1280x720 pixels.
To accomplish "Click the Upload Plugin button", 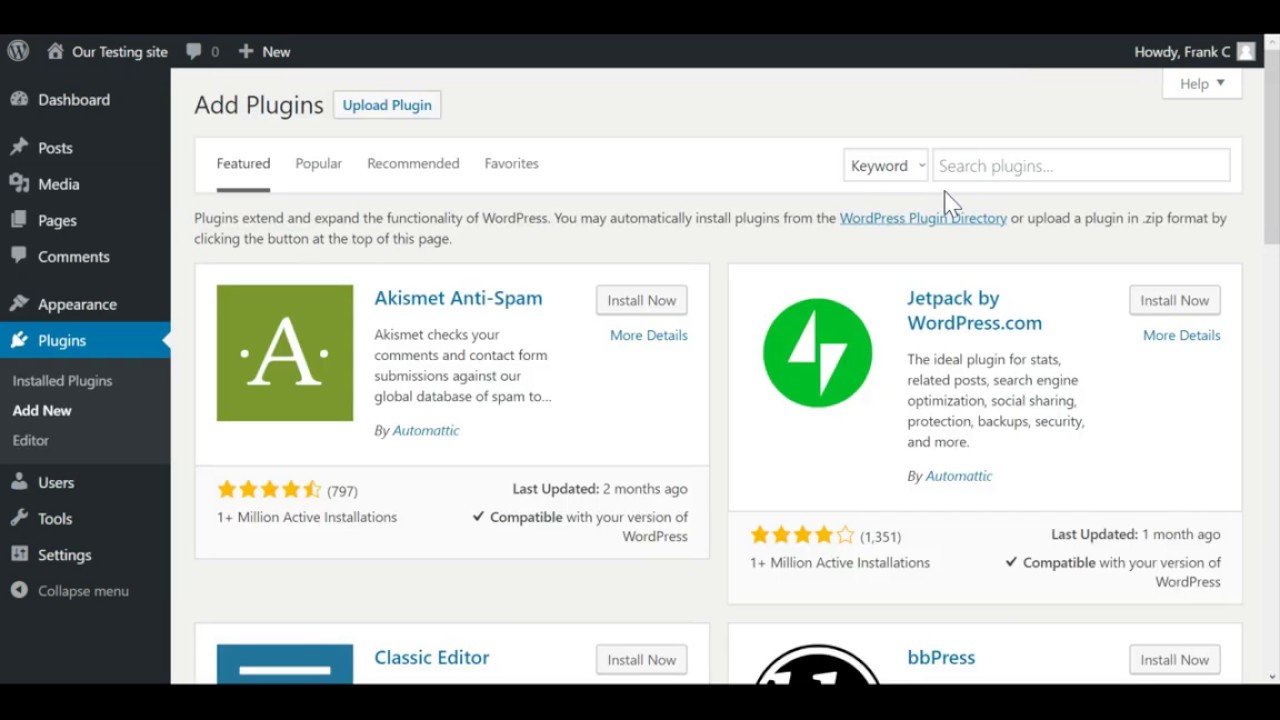I will [387, 105].
